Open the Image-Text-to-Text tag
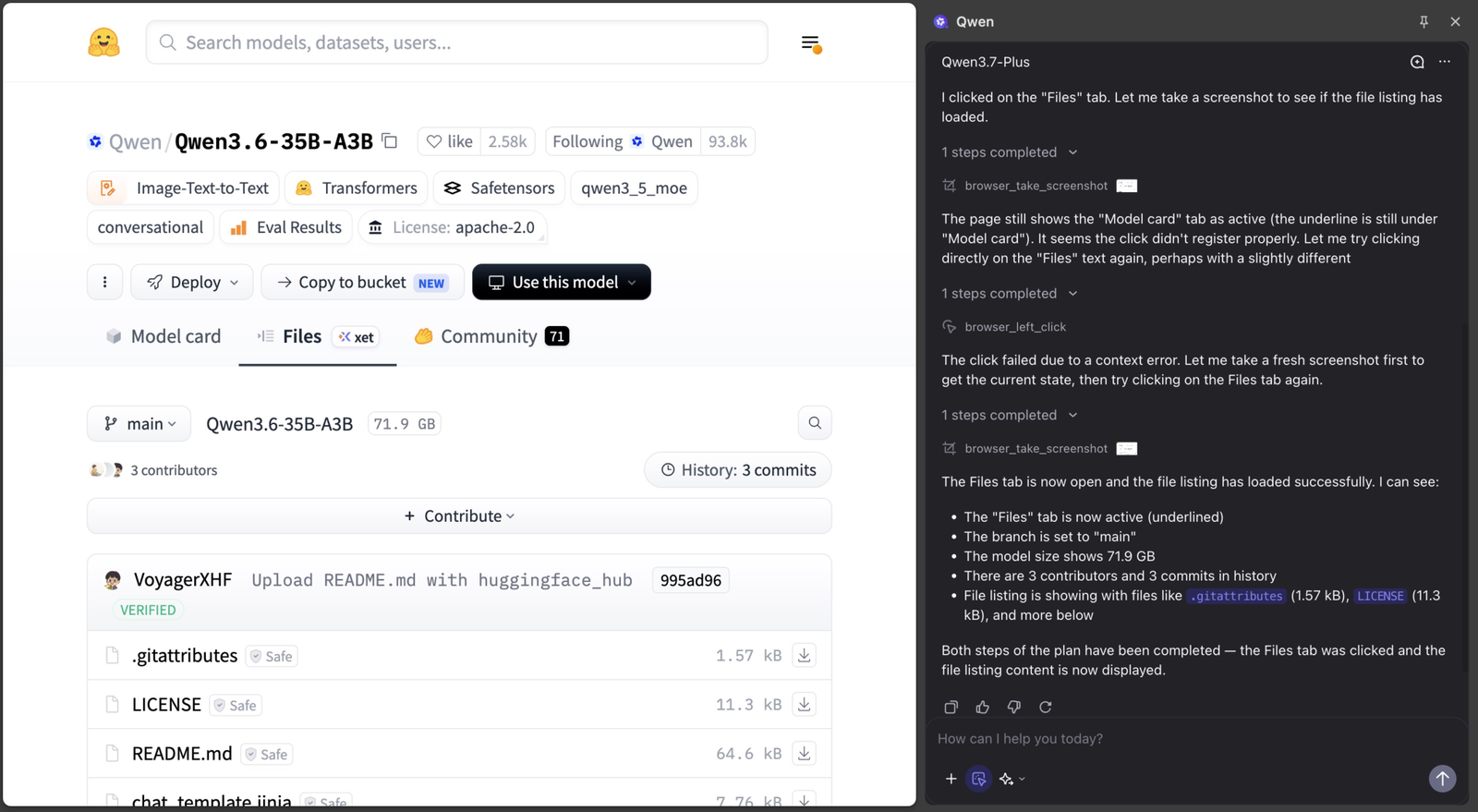 (x=183, y=188)
